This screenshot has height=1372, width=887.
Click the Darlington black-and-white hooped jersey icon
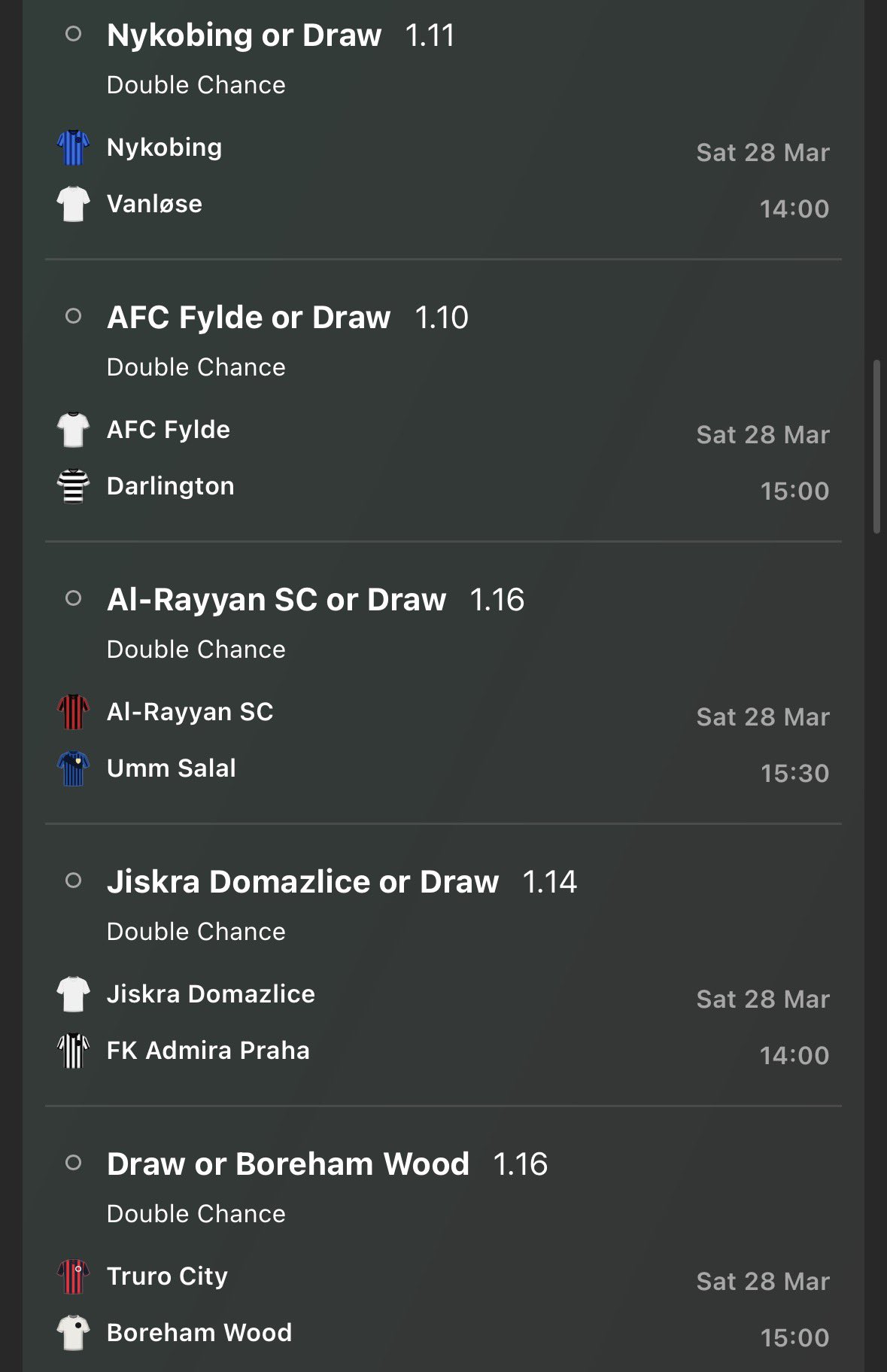tap(74, 486)
